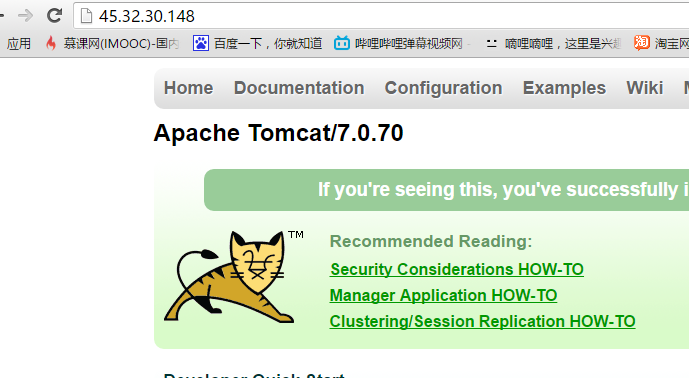The image size is (689, 378).
Task: Reload the page with the refresh icon
Action: (x=54, y=16)
